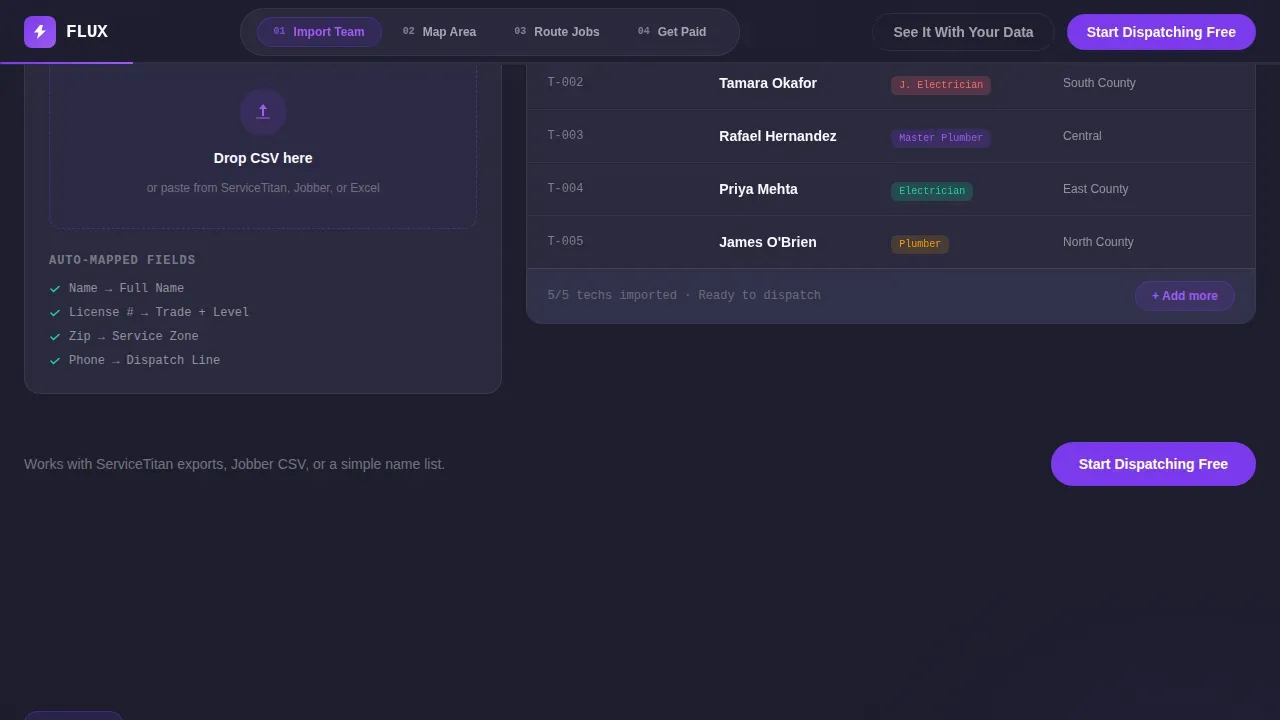Click the checkmark beside Name → Full Name
This screenshot has height=720, width=1280.
55,289
